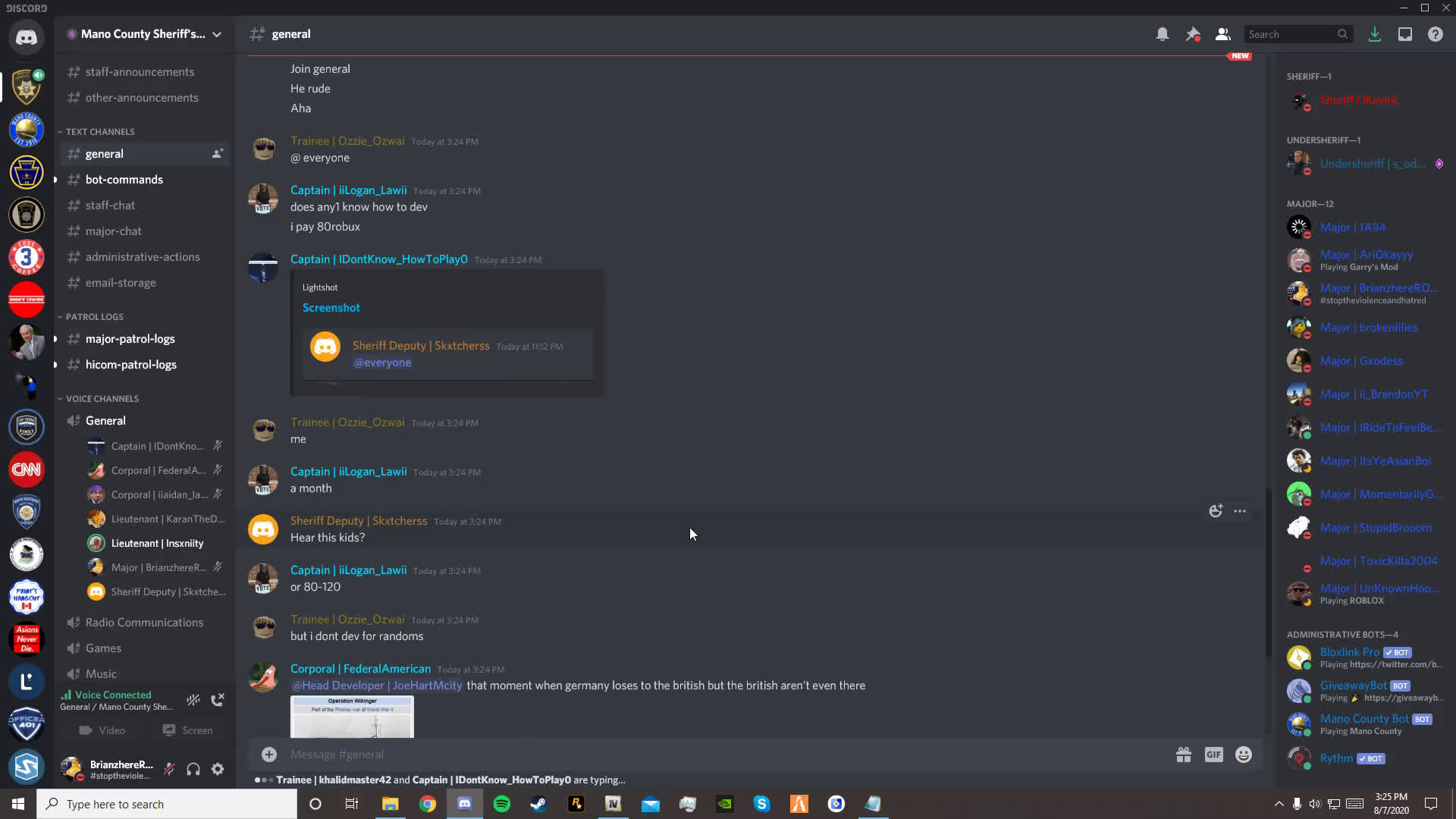Disconnect from voice channel
The width and height of the screenshot is (1456, 819).
click(x=218, y=700)
